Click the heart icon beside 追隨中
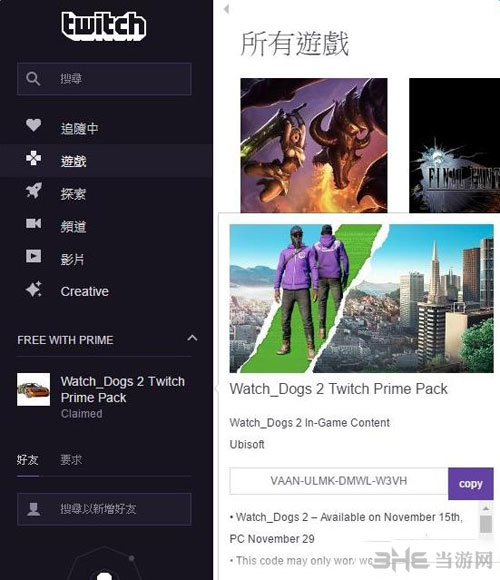The width and height of the screenshot is (500, 580). coord(33,125)
